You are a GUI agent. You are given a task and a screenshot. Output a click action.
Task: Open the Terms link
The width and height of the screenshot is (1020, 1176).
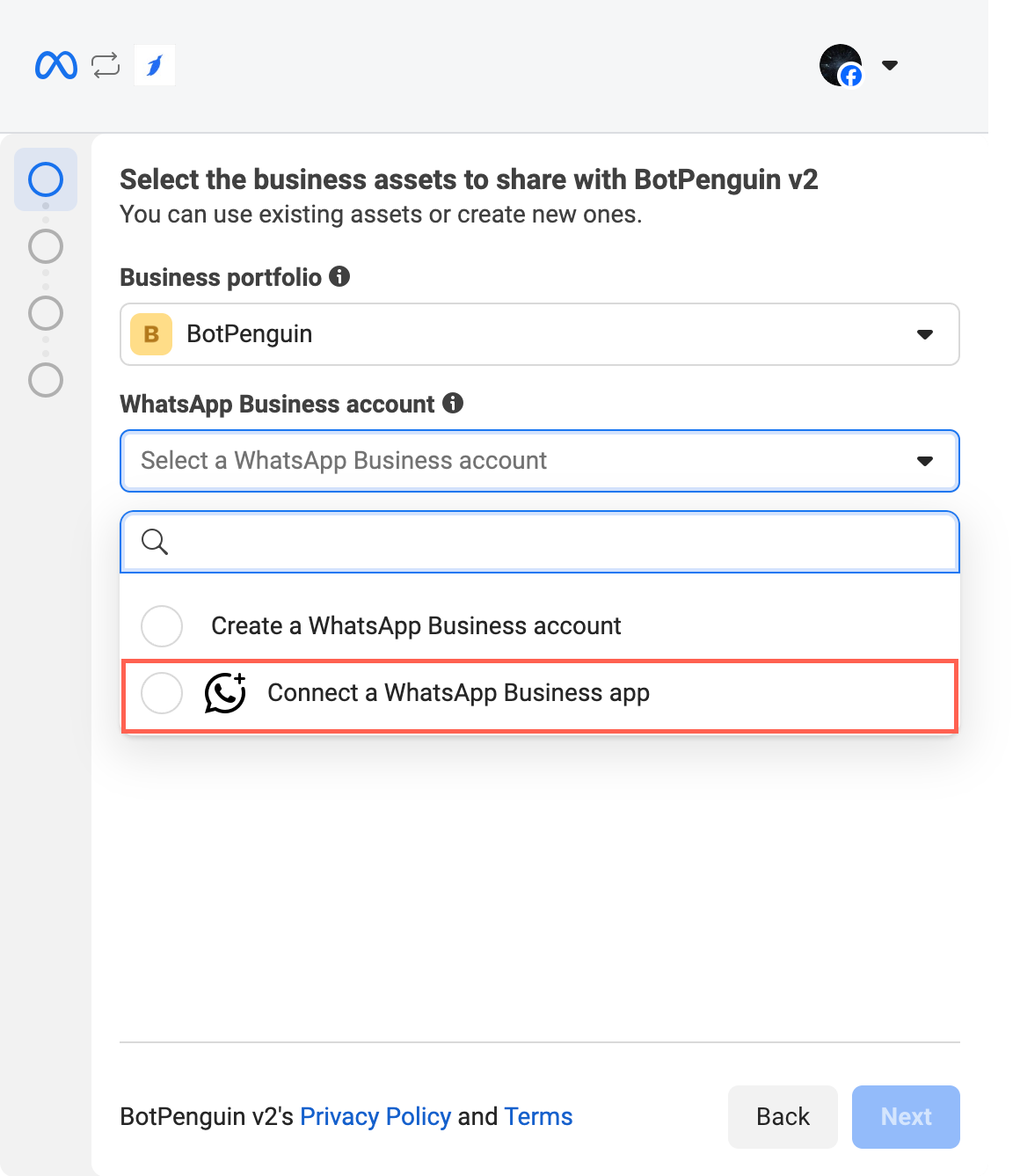pyautogui.click(x=538, y=1116)
